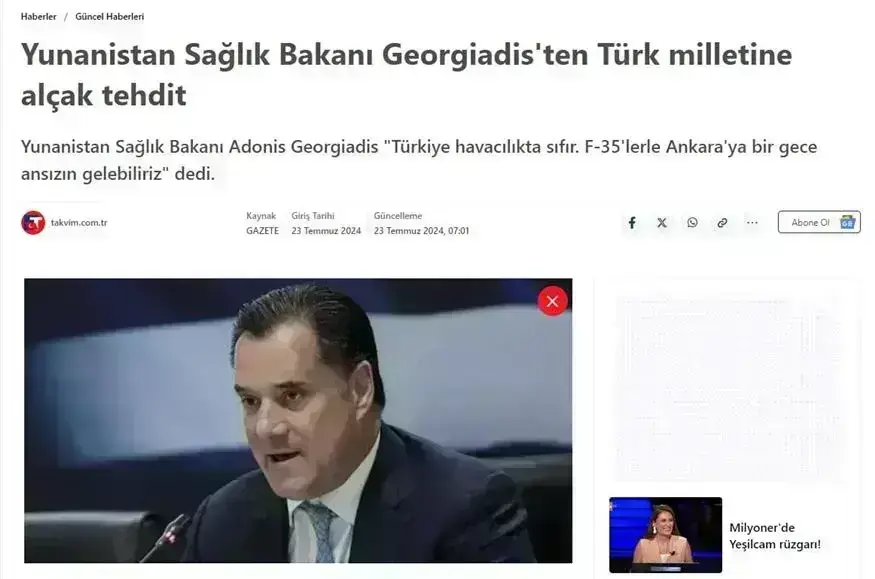Click the main Georgiadis article photo
This screenshot has height=579, width=875.
(x=298, y=421)
